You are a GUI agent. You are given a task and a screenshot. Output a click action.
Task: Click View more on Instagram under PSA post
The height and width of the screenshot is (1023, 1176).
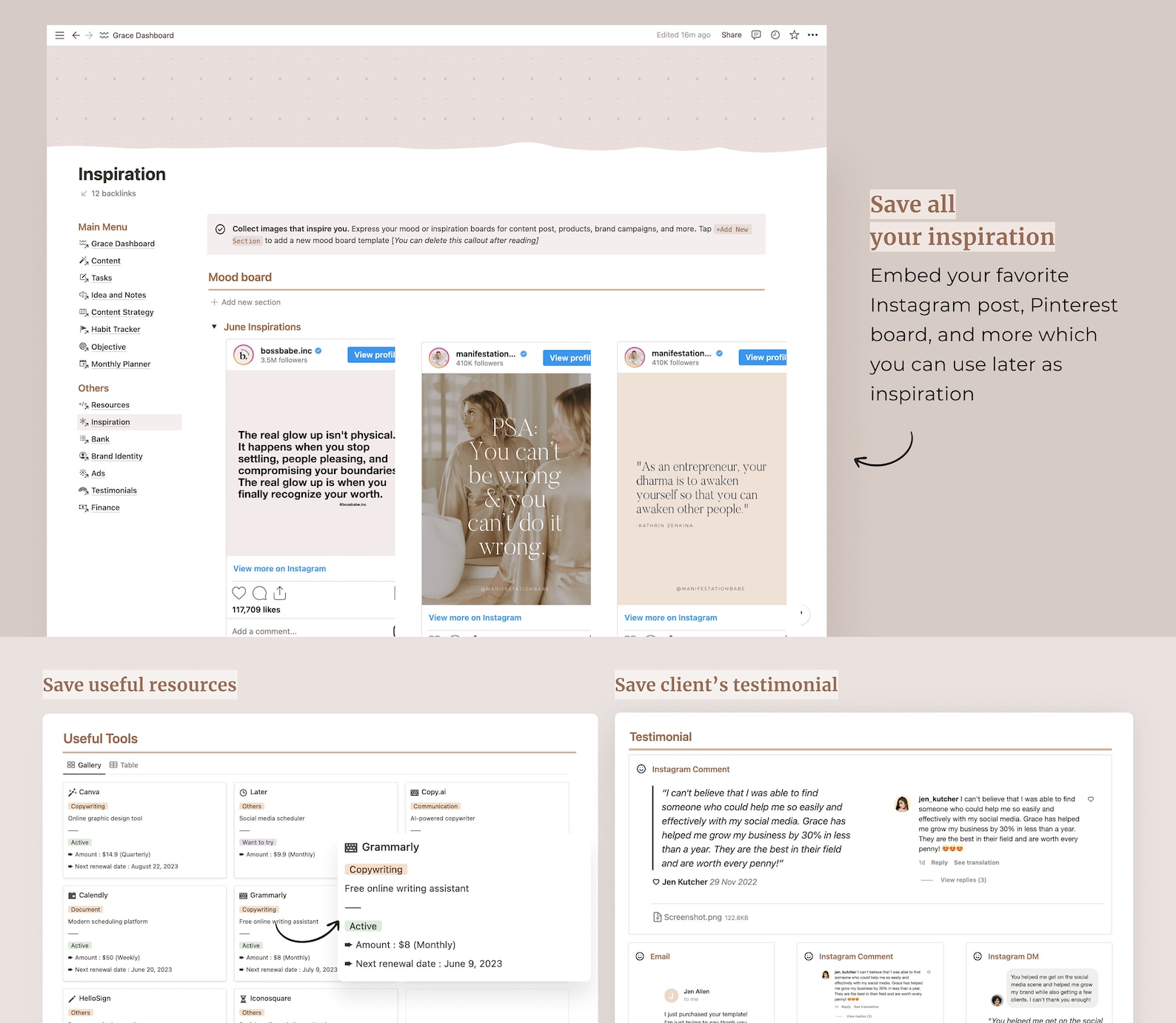(x=475, y=618)
